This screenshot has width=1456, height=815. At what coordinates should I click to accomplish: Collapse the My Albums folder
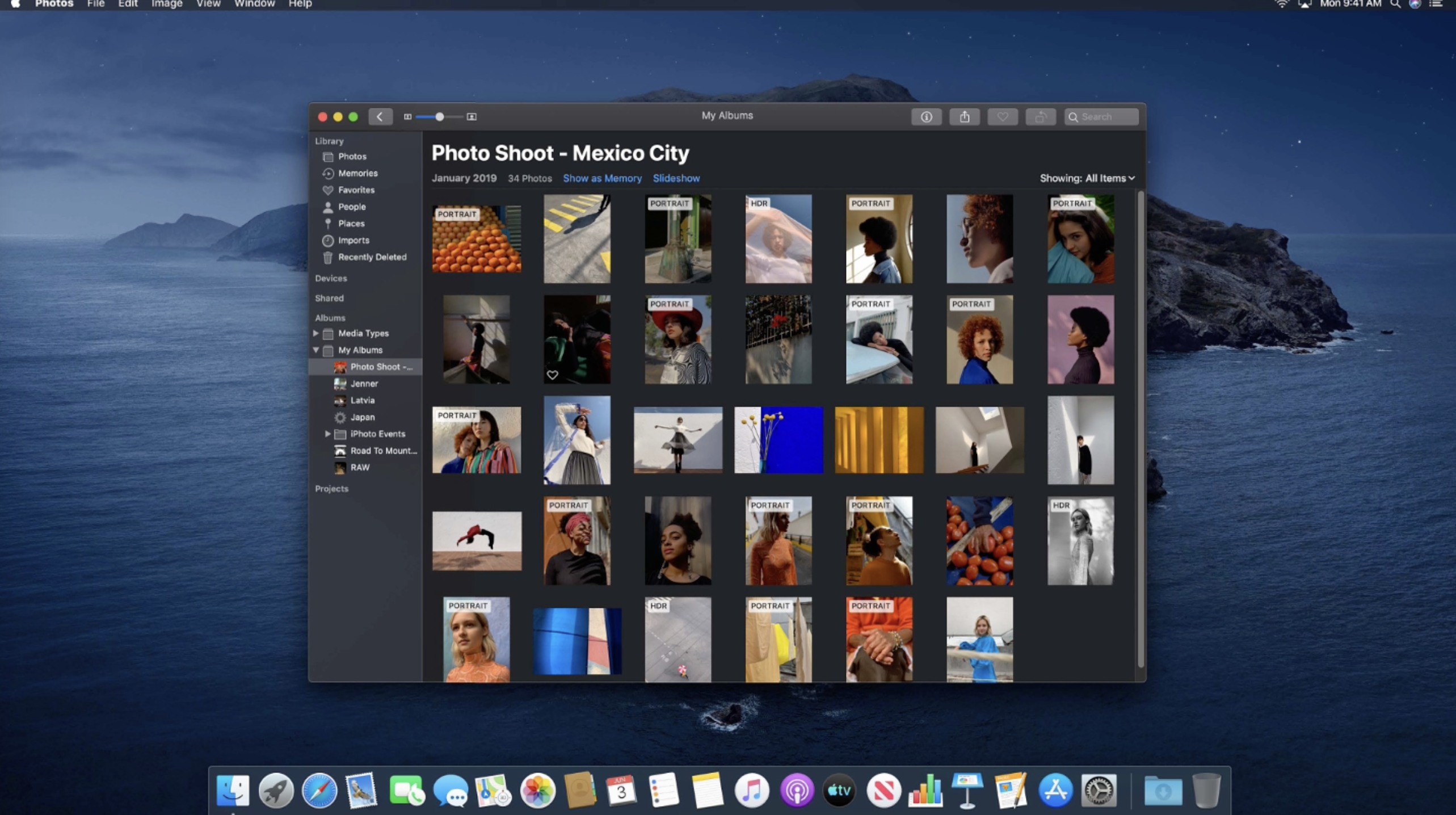coord(316,350)
